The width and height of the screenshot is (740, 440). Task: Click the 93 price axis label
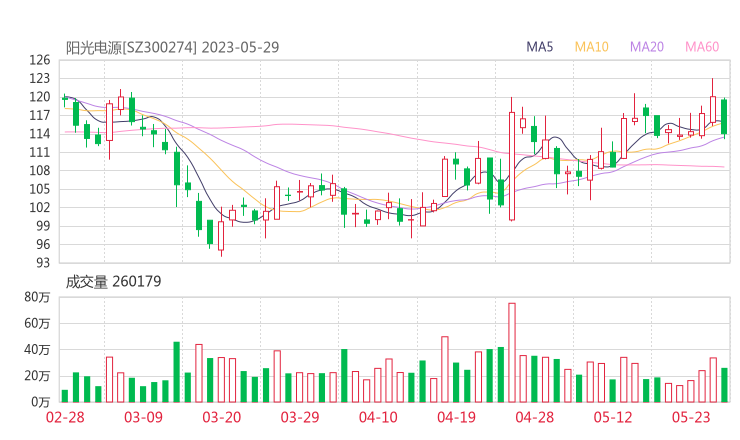coord(43,263)
